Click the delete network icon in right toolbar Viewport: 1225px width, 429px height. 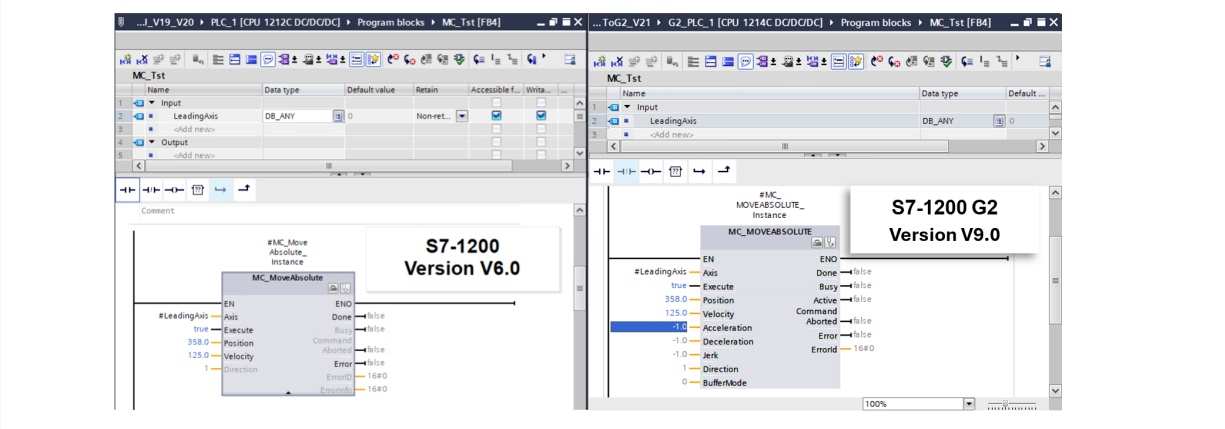[617, 61]
